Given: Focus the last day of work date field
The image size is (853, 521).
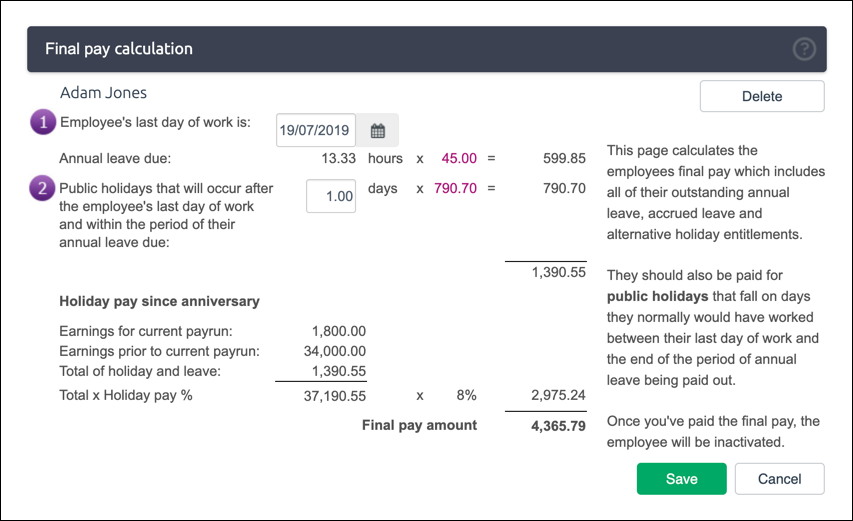Looking at the screenshot, I should pyautogui.click(x=315, y=130).
